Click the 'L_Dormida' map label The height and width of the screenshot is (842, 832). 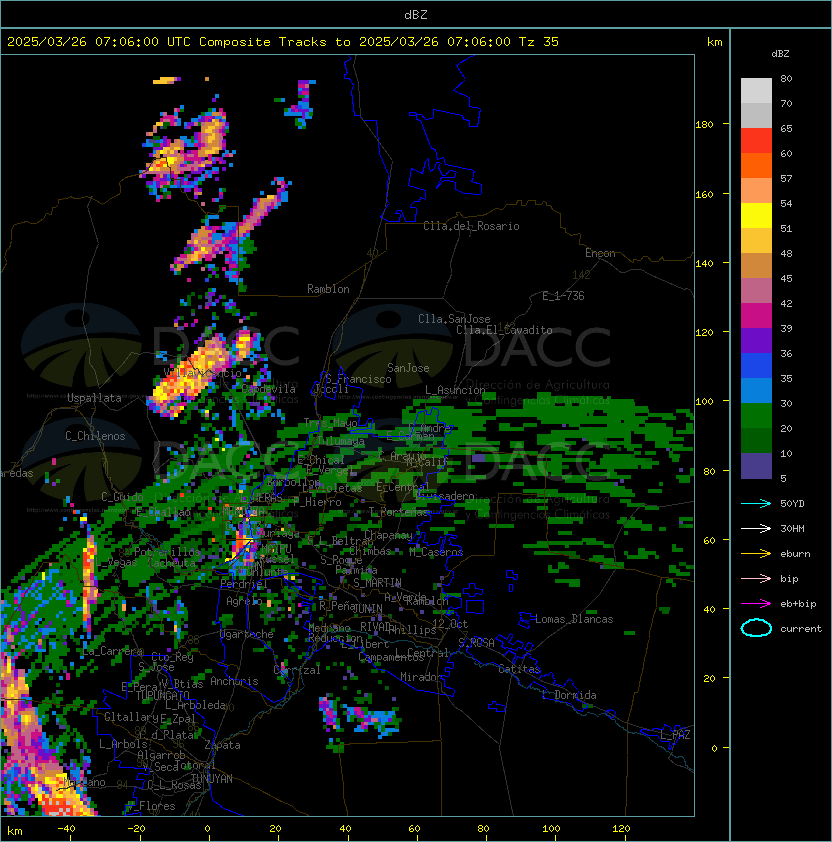coord(569,695)
